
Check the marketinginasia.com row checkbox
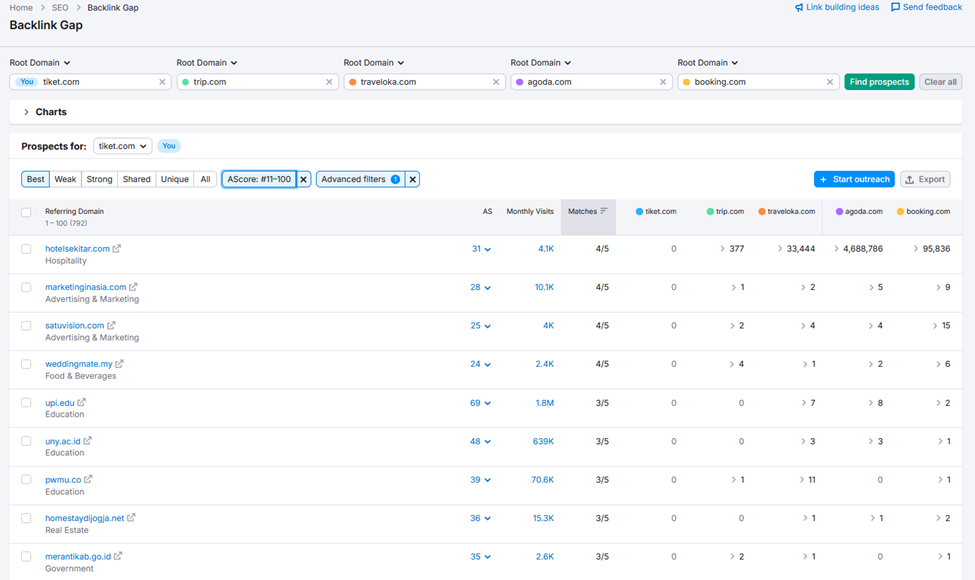click(x=26, y=287)
